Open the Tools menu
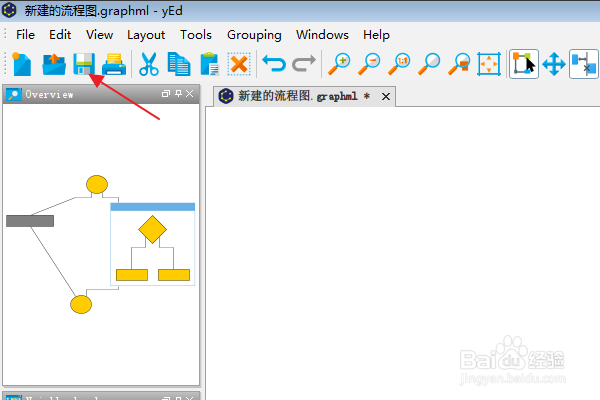The height and width of the screenshot is (400, 600). tap(196, 35)
